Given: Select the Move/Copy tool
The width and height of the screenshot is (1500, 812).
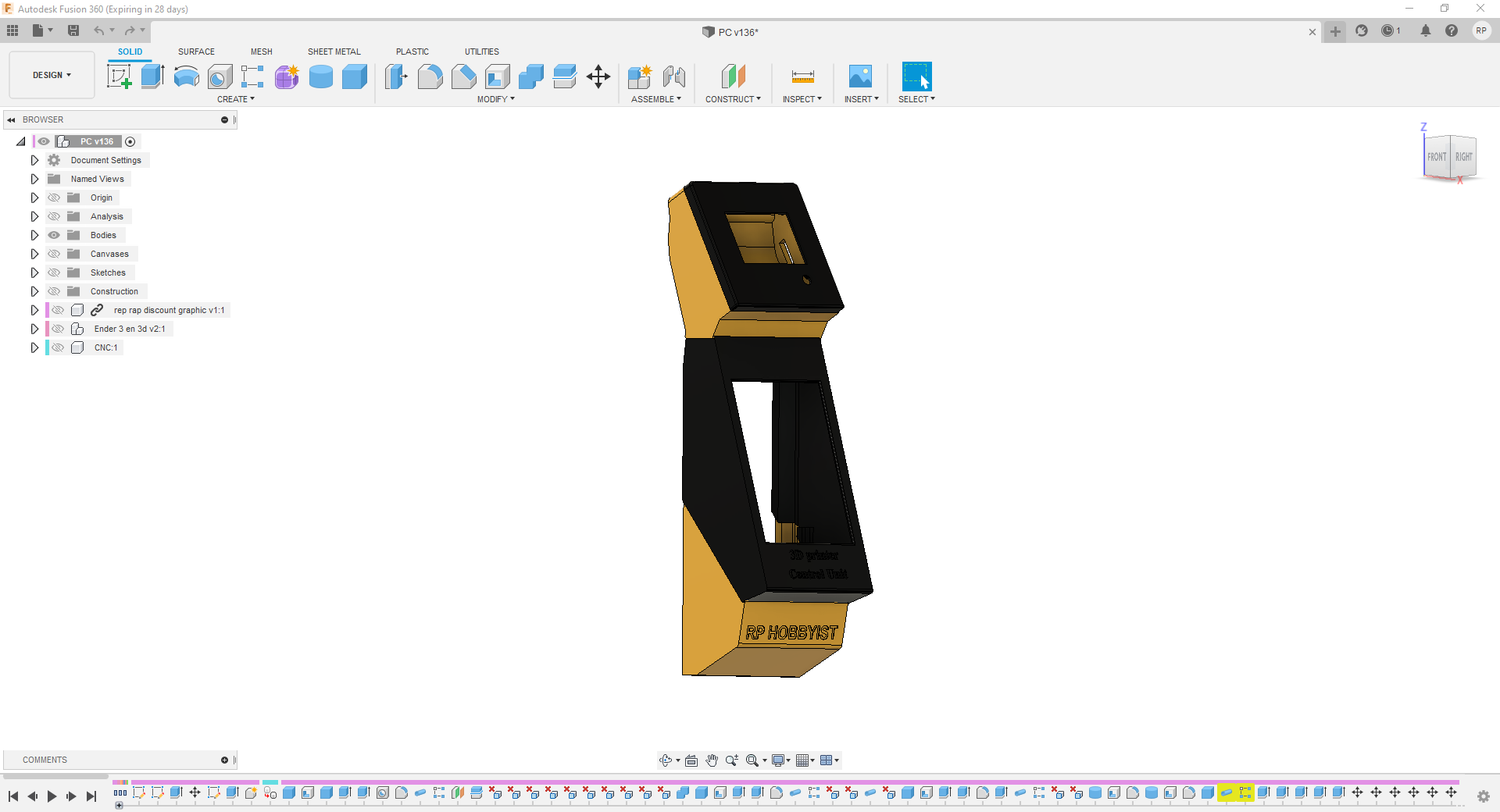Looking at the screenshot, I should (x=598, y=77).
